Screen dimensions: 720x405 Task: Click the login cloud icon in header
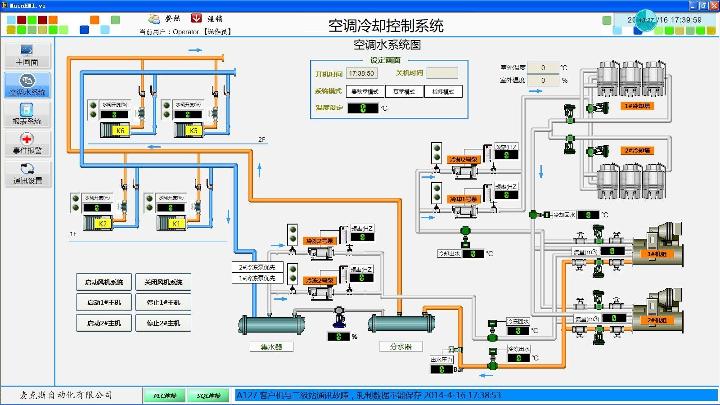(x=153, y=18)
